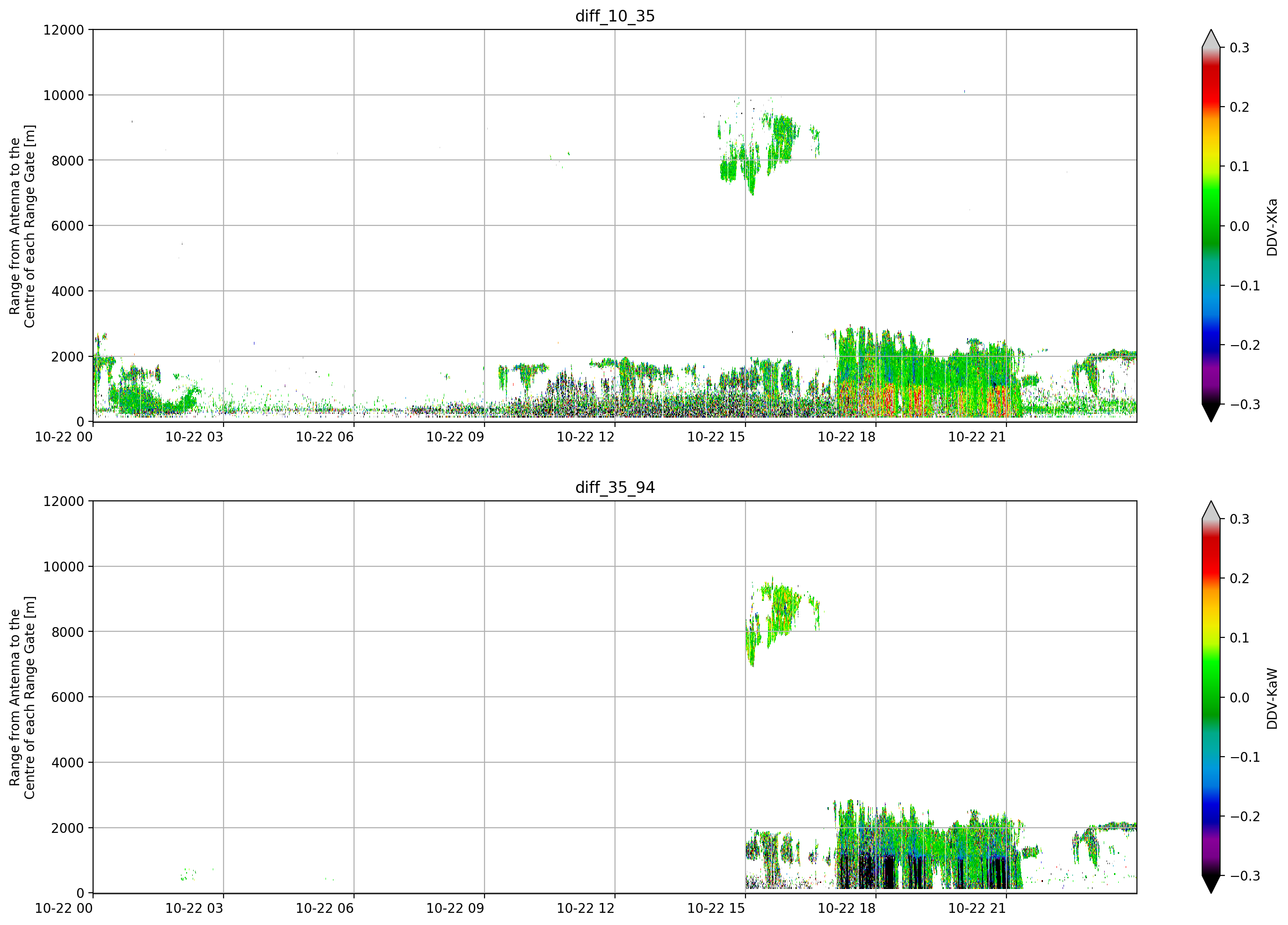Click the high-altitude green cloud in the diff_10_35 plot
1288x925 pixels.
coord(768,147)
